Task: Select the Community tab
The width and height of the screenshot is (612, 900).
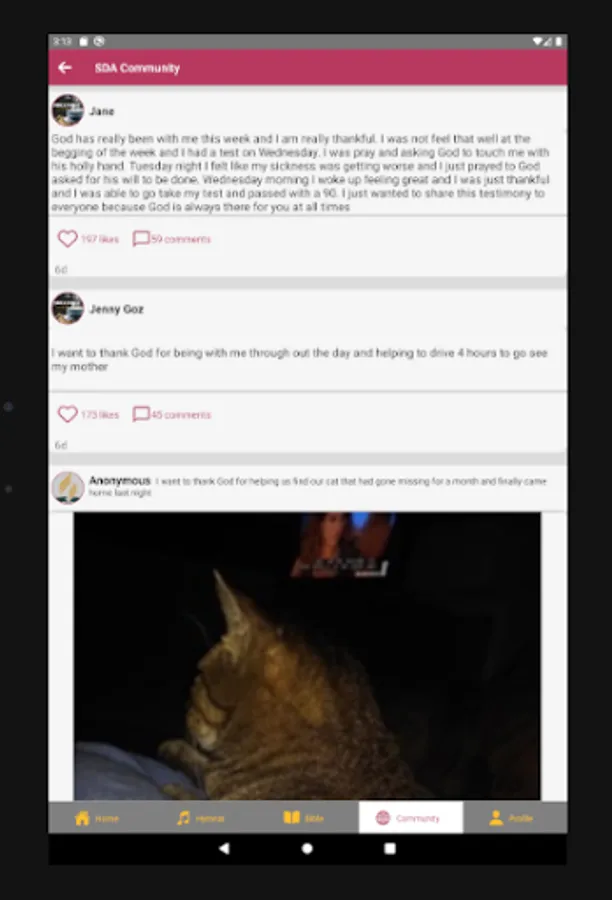Action: point(410,818)
